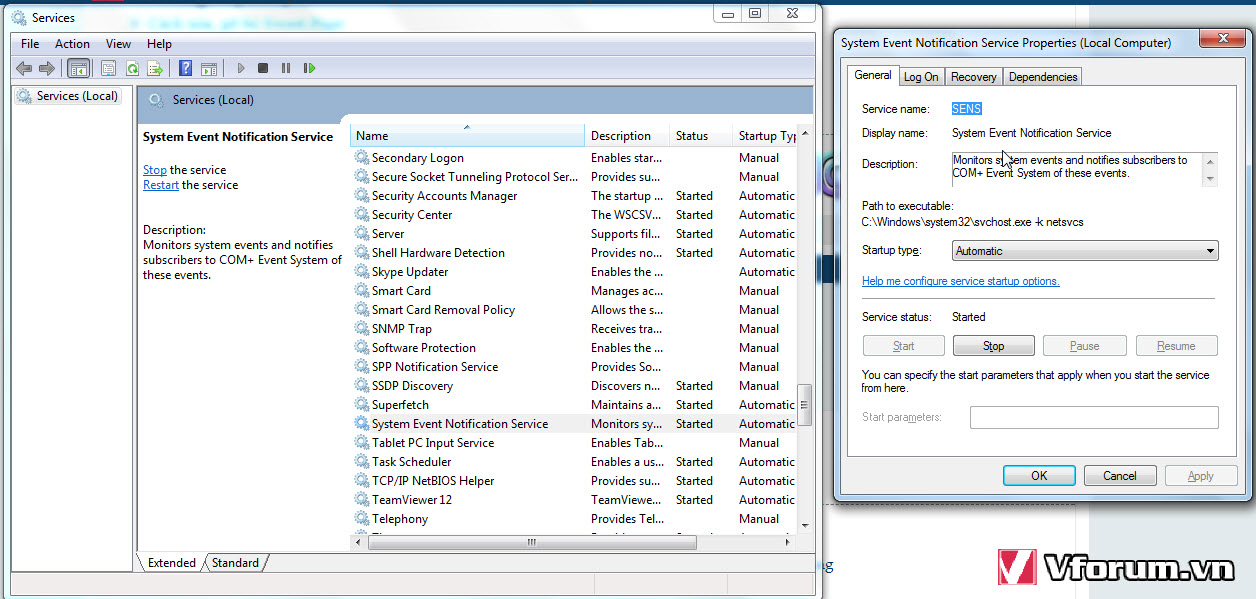Screen dimensions: 1256x599
Task: Sort by the Startup Type column header
Action: [766, 136]
